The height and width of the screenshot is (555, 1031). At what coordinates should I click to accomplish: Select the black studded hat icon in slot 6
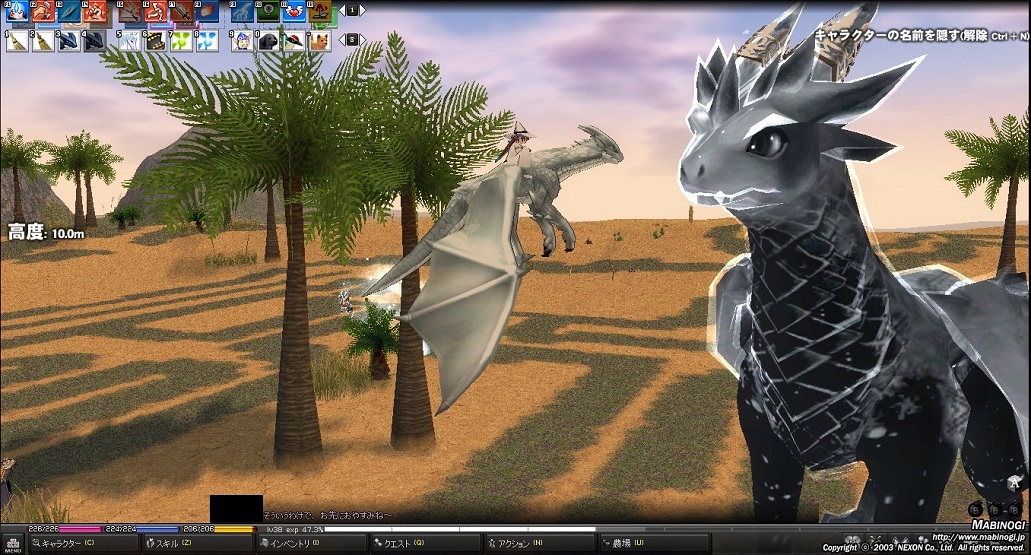click(x=156, y=41)
